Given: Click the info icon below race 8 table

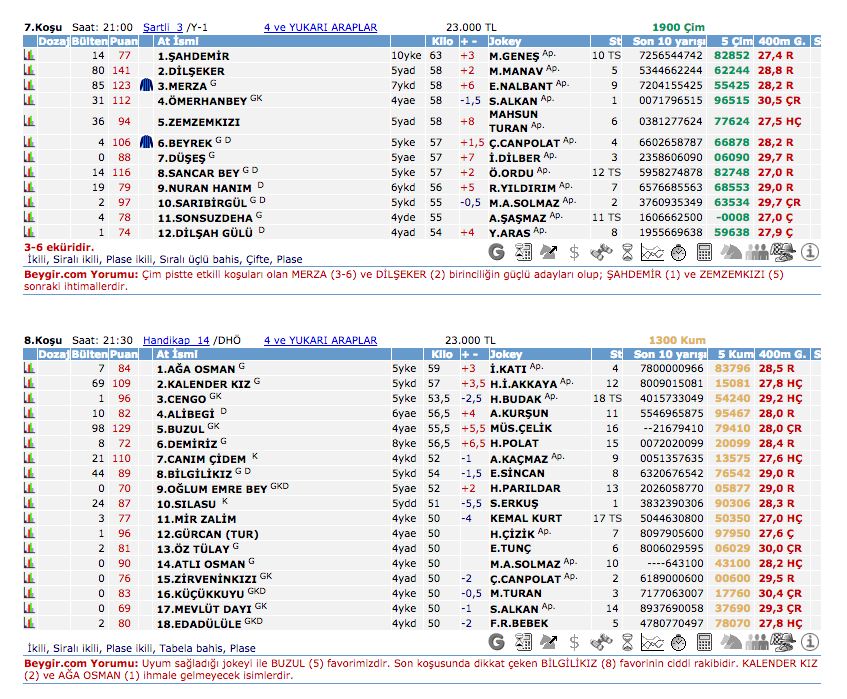Looking at the screenshot, I should click(809, 641).
